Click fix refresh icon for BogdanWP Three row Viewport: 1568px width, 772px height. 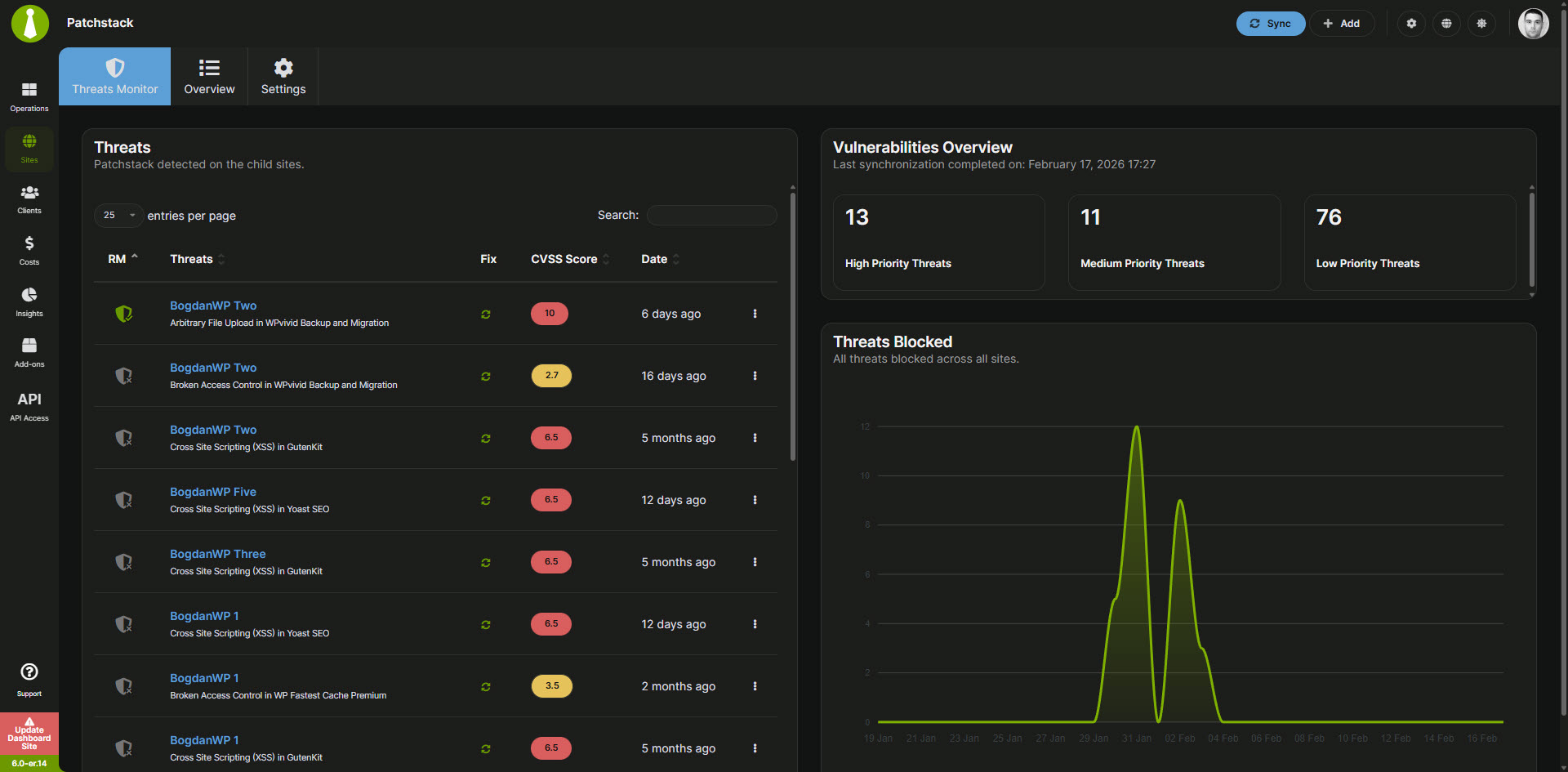coord(486,563)
